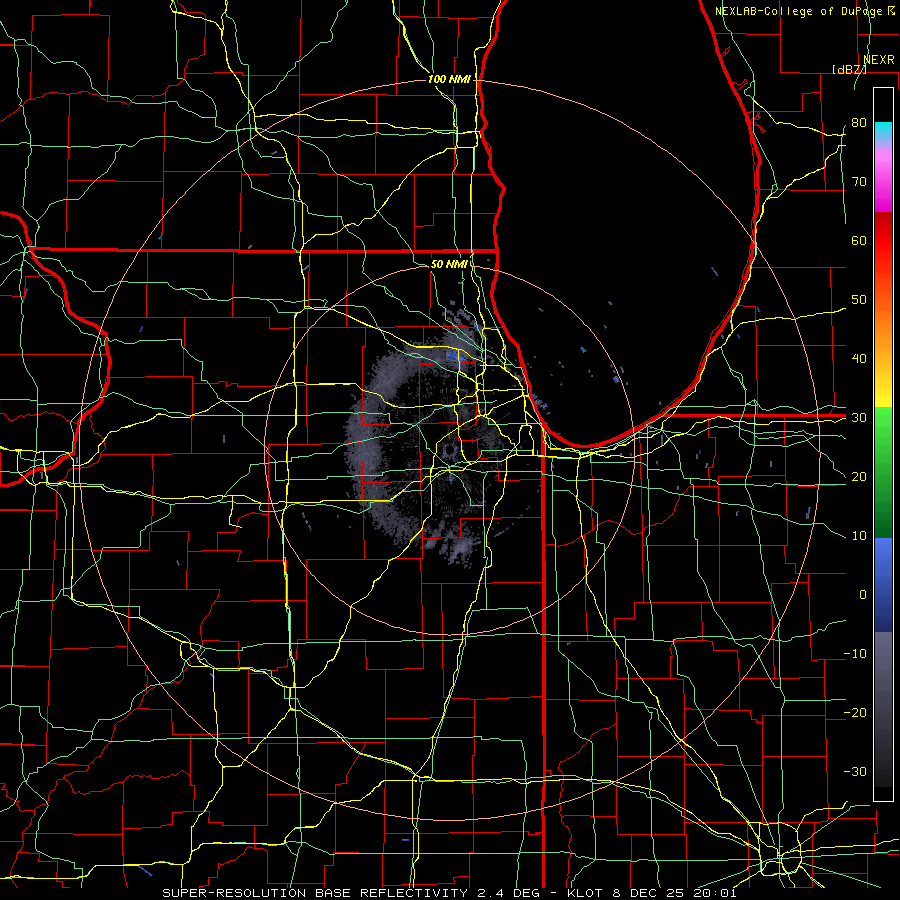The height and width of the screenshot is (900, 900).
Task: Click the KLOT station identifier
Action: pos(585,893)
